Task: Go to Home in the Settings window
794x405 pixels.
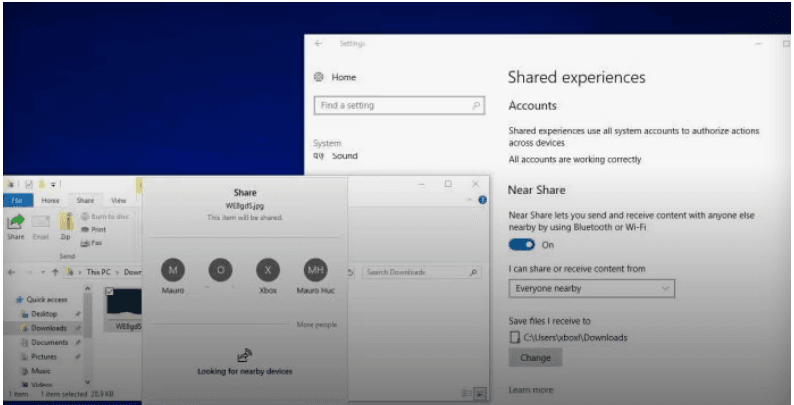Action: pos(335,77)
